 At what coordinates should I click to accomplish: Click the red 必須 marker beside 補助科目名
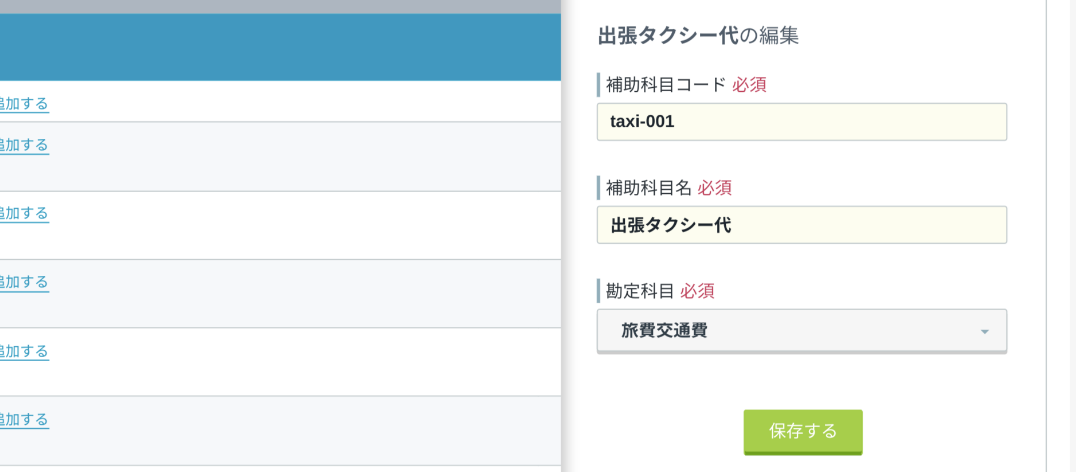click(715, 188)
